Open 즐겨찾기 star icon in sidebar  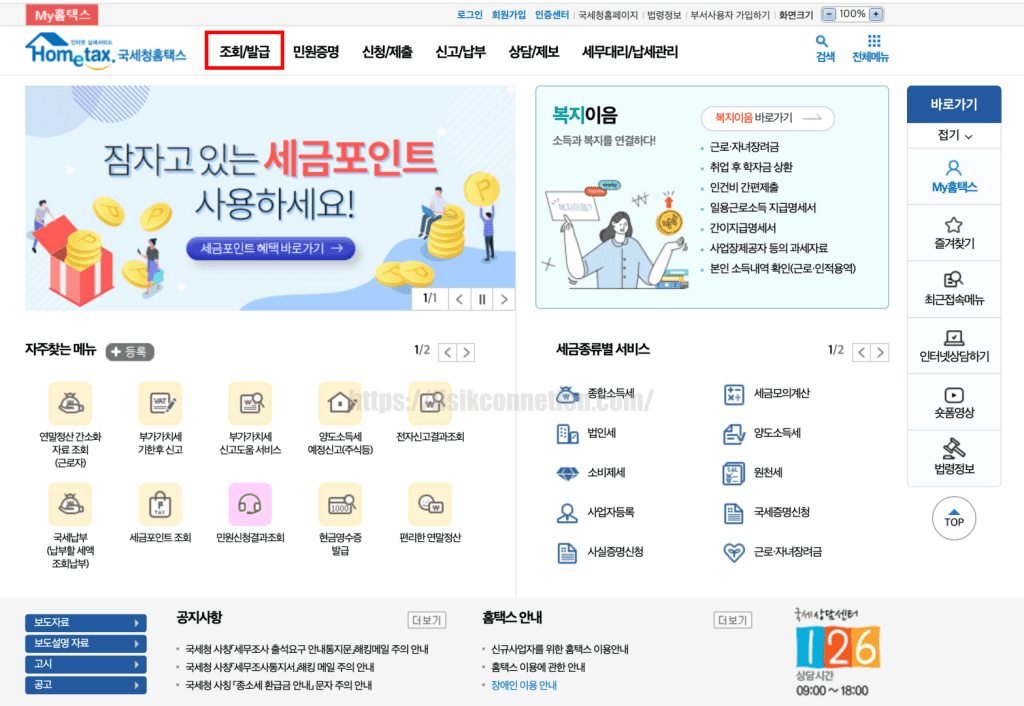953,225
